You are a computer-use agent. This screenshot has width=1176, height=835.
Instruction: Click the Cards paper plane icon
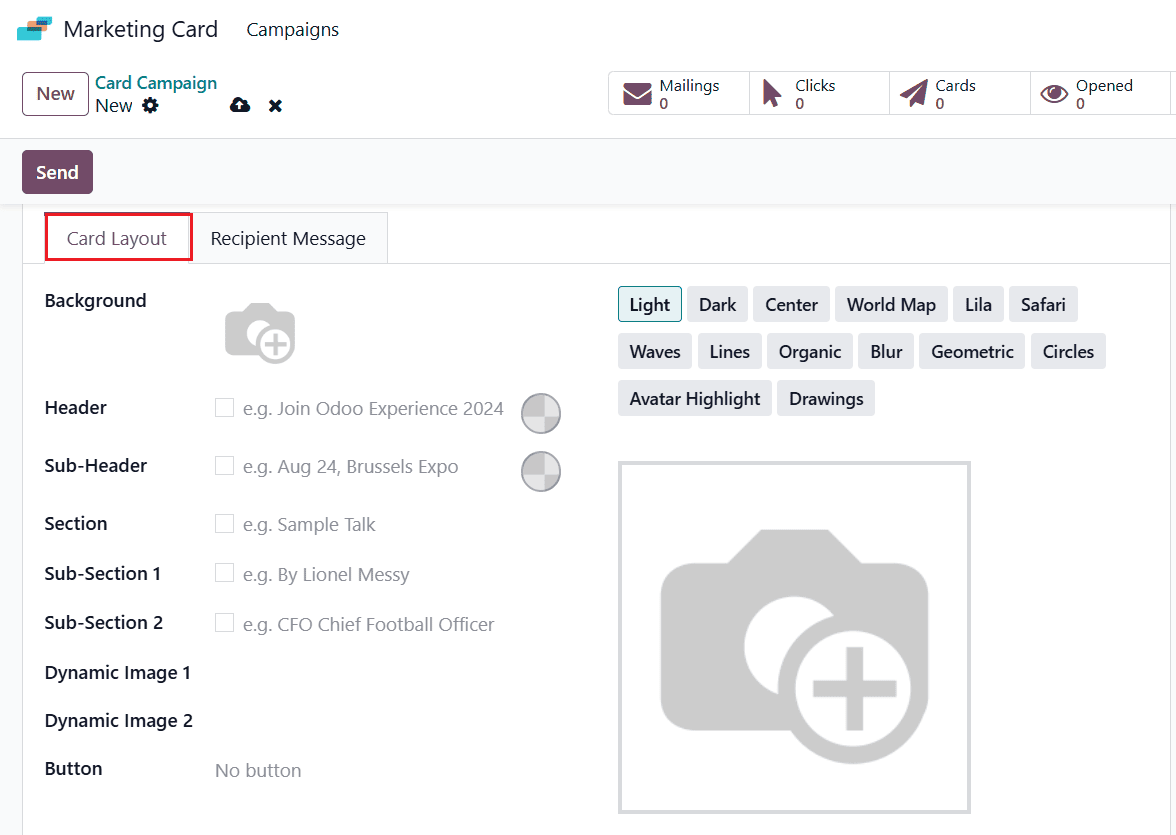coord(914,94)
